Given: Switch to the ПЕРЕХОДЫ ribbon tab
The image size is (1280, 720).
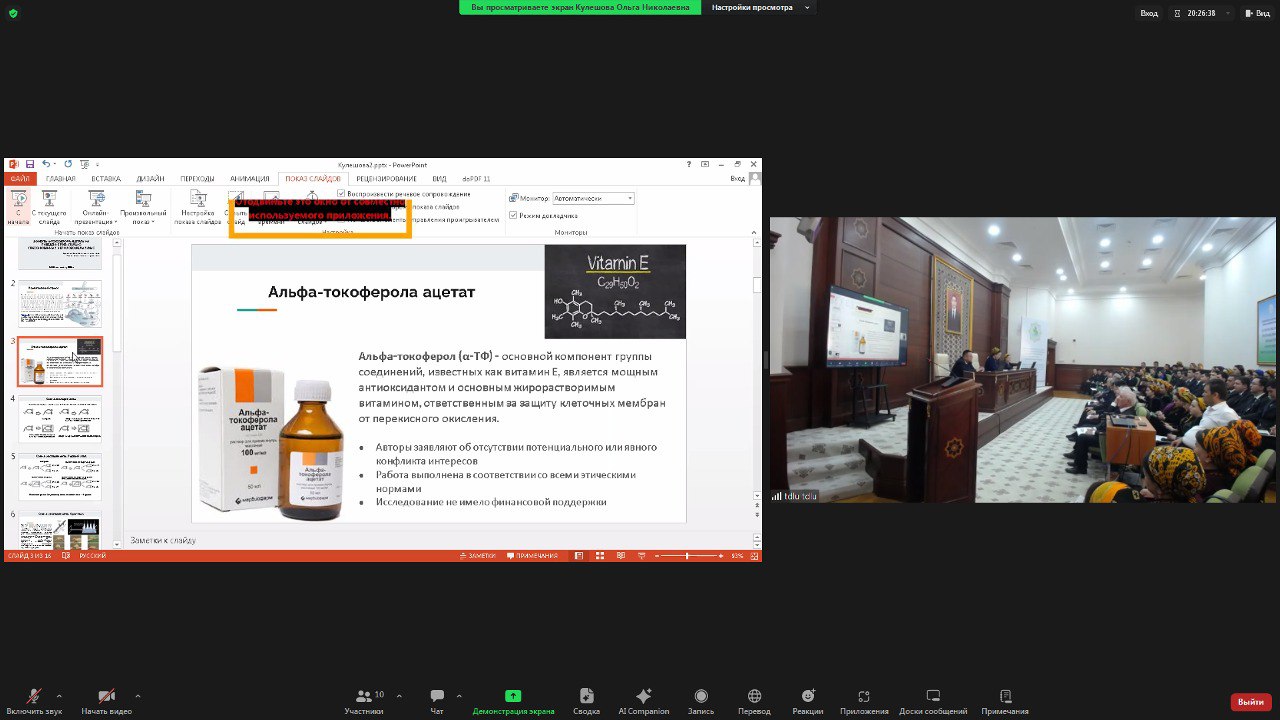Looking at the screenshot, I should (197, 179).
